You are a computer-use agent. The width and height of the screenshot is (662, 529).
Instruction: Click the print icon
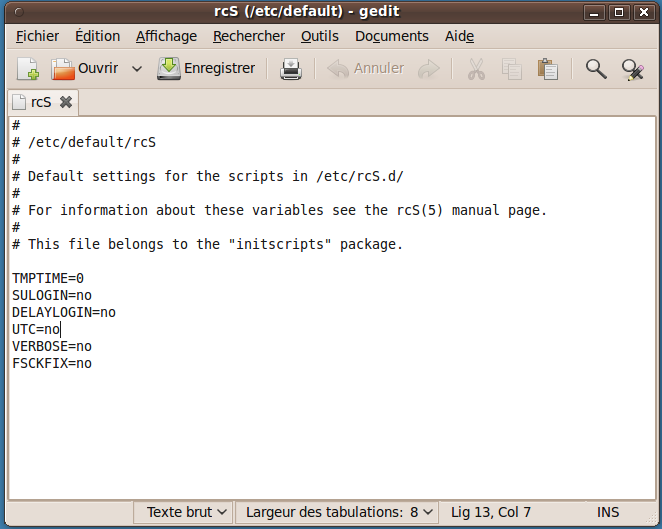coord(290,69)
